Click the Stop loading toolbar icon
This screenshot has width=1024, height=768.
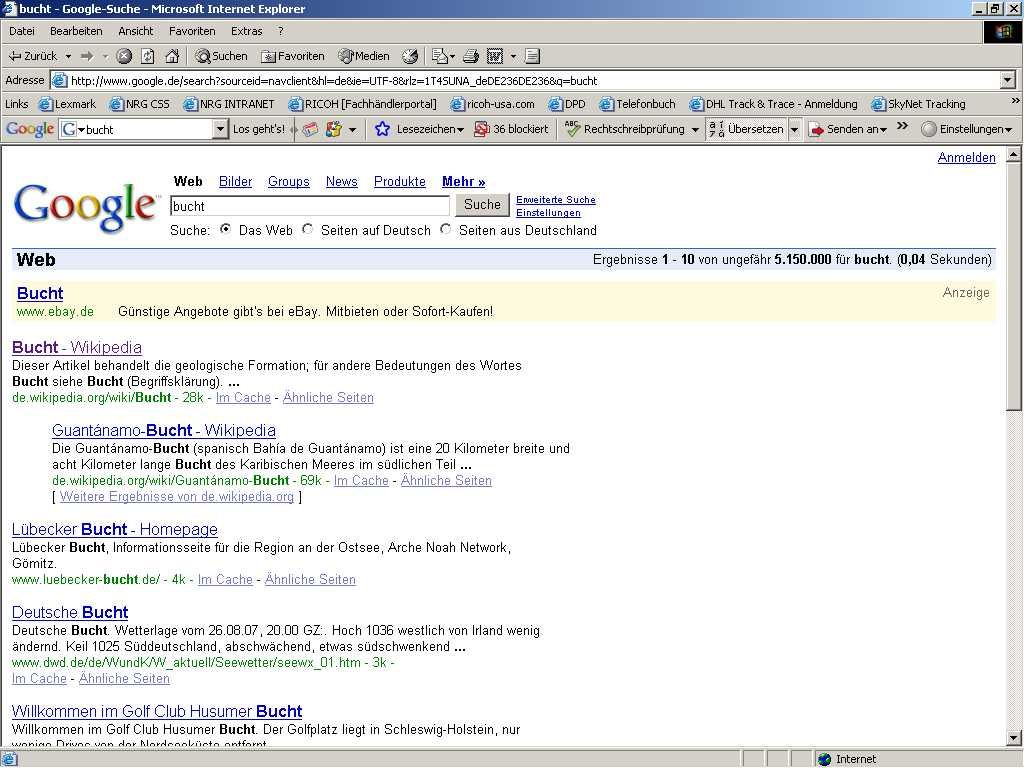pyautogui.click(x=124, y=56)
